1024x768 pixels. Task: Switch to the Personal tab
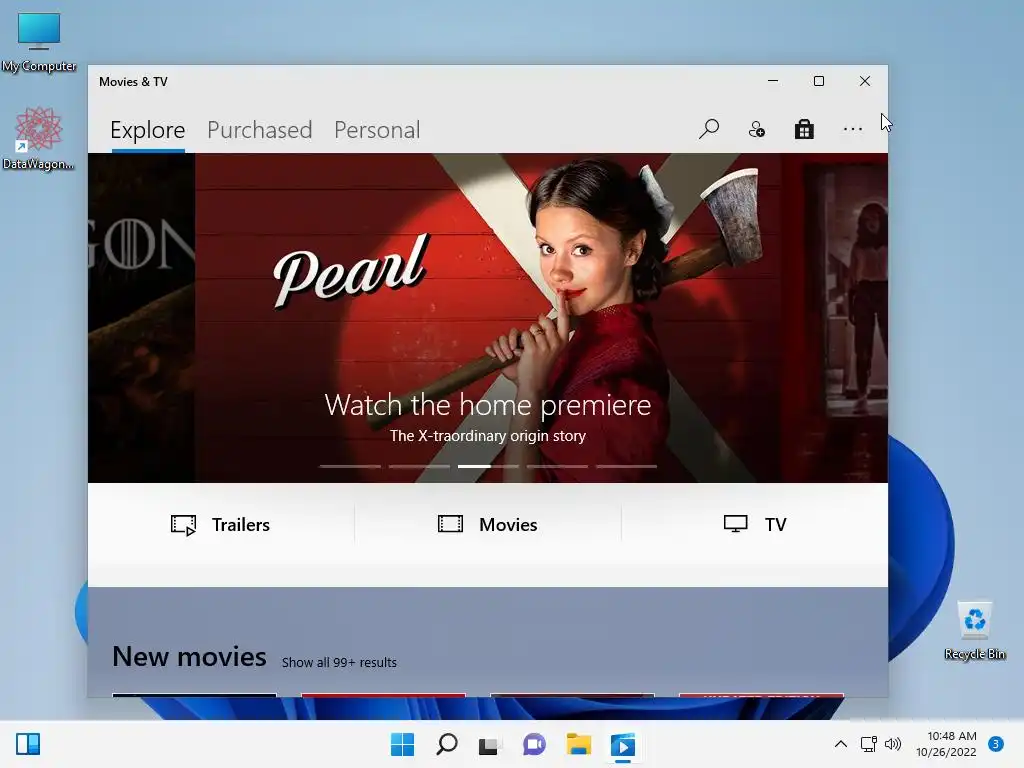click(x=377, y=130)
